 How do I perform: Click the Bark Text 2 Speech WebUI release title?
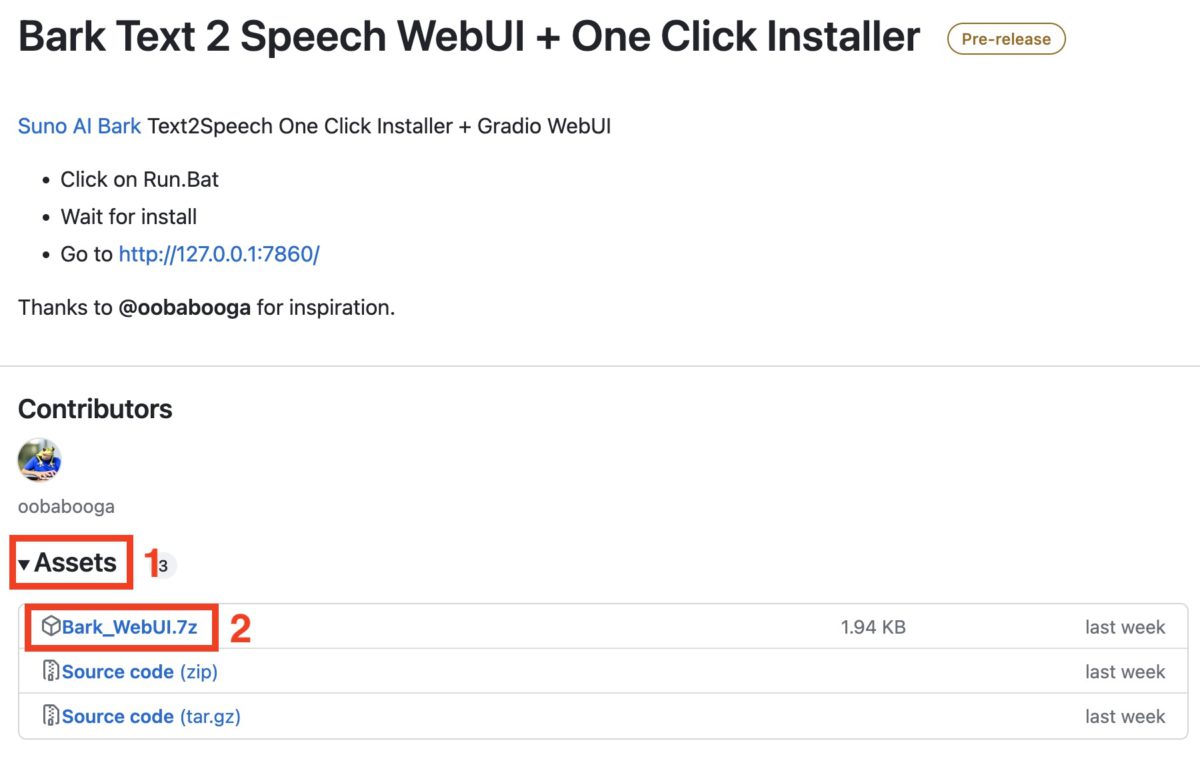pyautogui.click(x=469, y=38)
